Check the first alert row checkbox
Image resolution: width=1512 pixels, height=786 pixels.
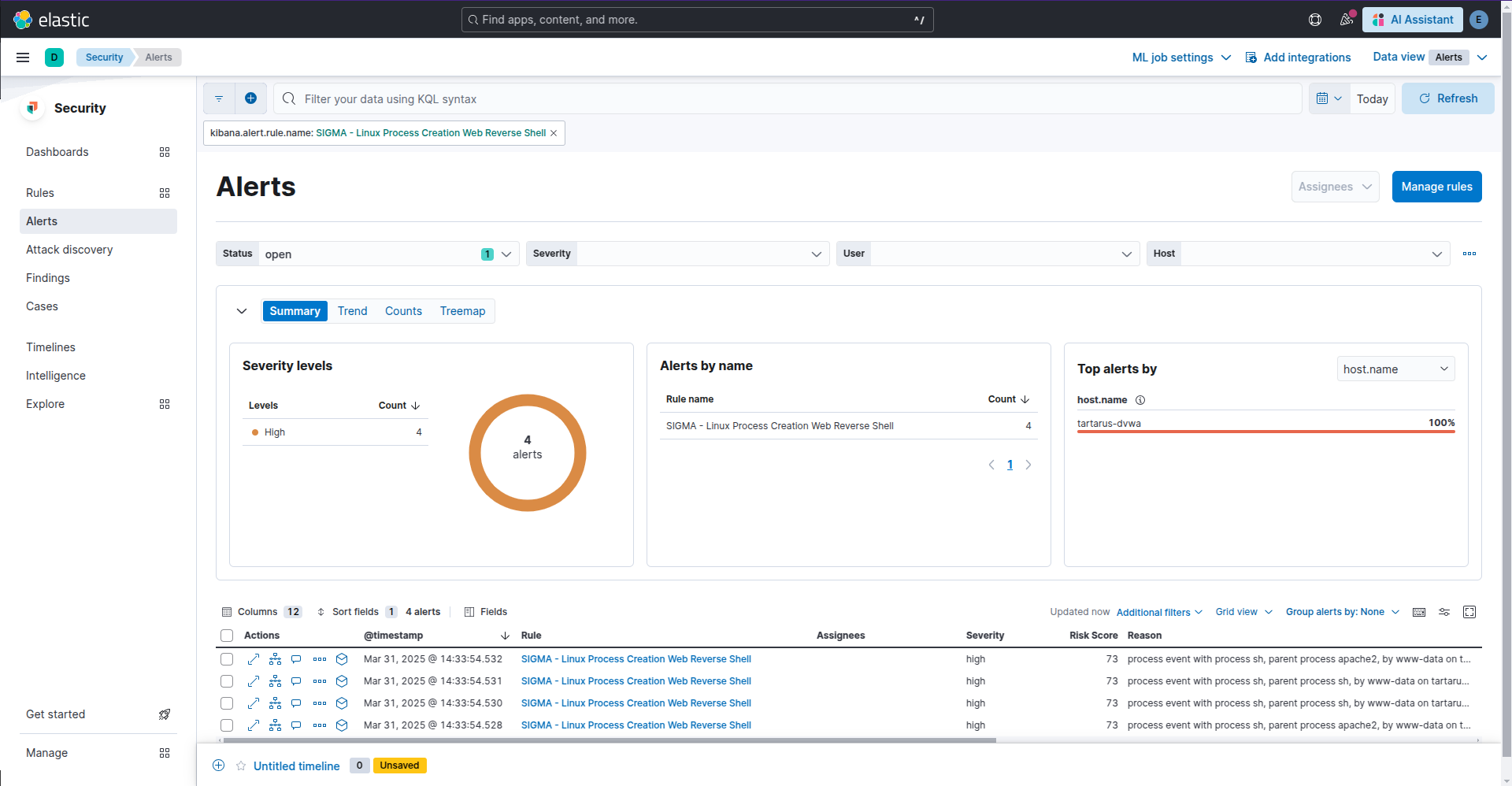coord(227,659)
